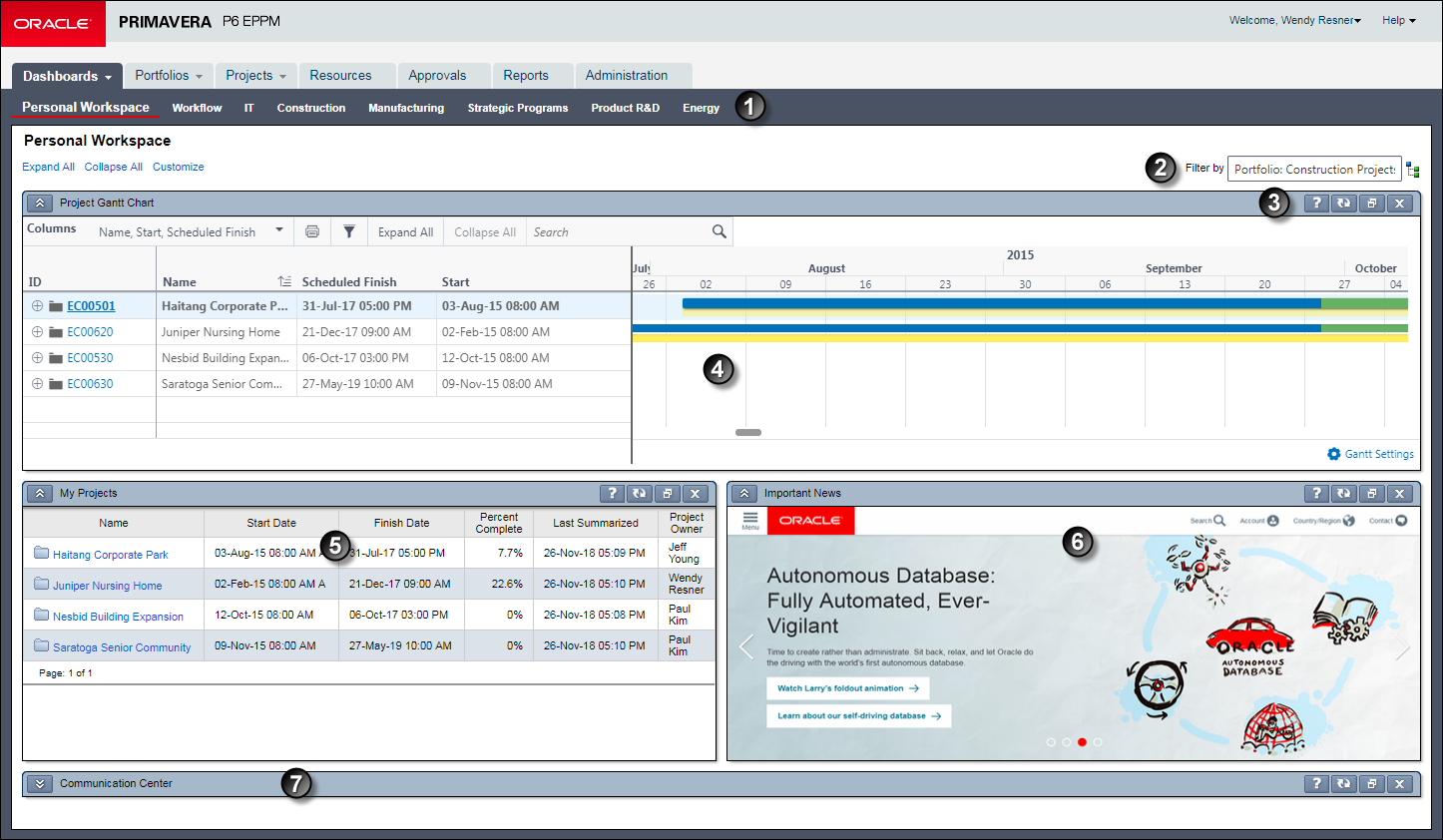Image resolution: width=1443 pixels, height=840 pixels.
Task: Select the third carousel dot indicator
Action: tap(1082, 742)
